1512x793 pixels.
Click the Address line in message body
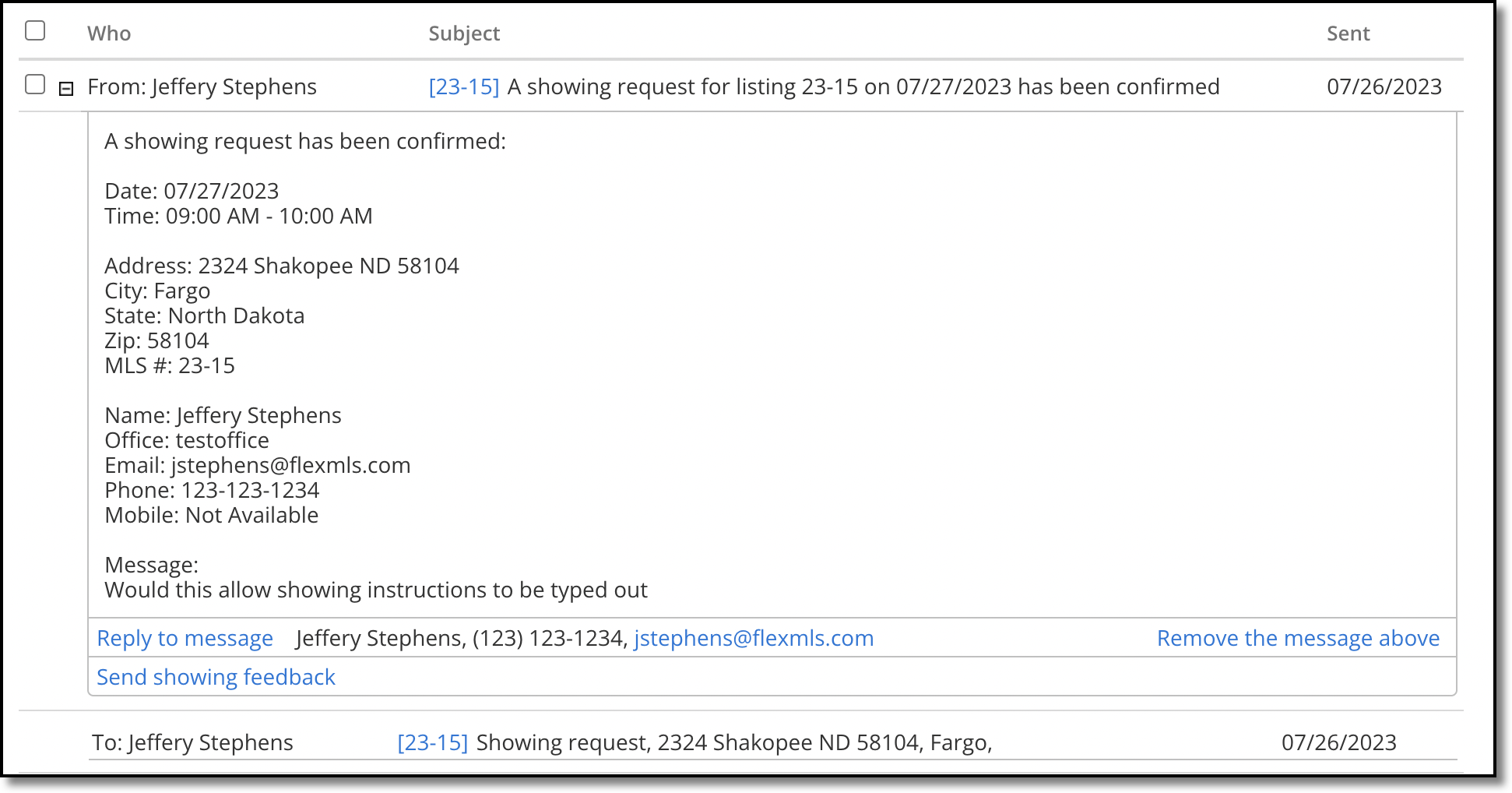(282, 266)
